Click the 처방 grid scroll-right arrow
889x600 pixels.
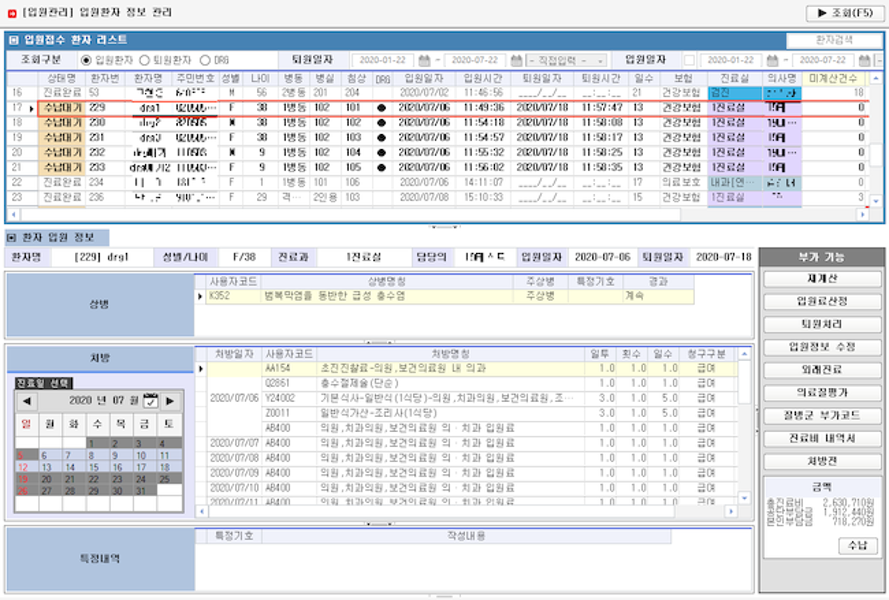click(x=731, y=512)
